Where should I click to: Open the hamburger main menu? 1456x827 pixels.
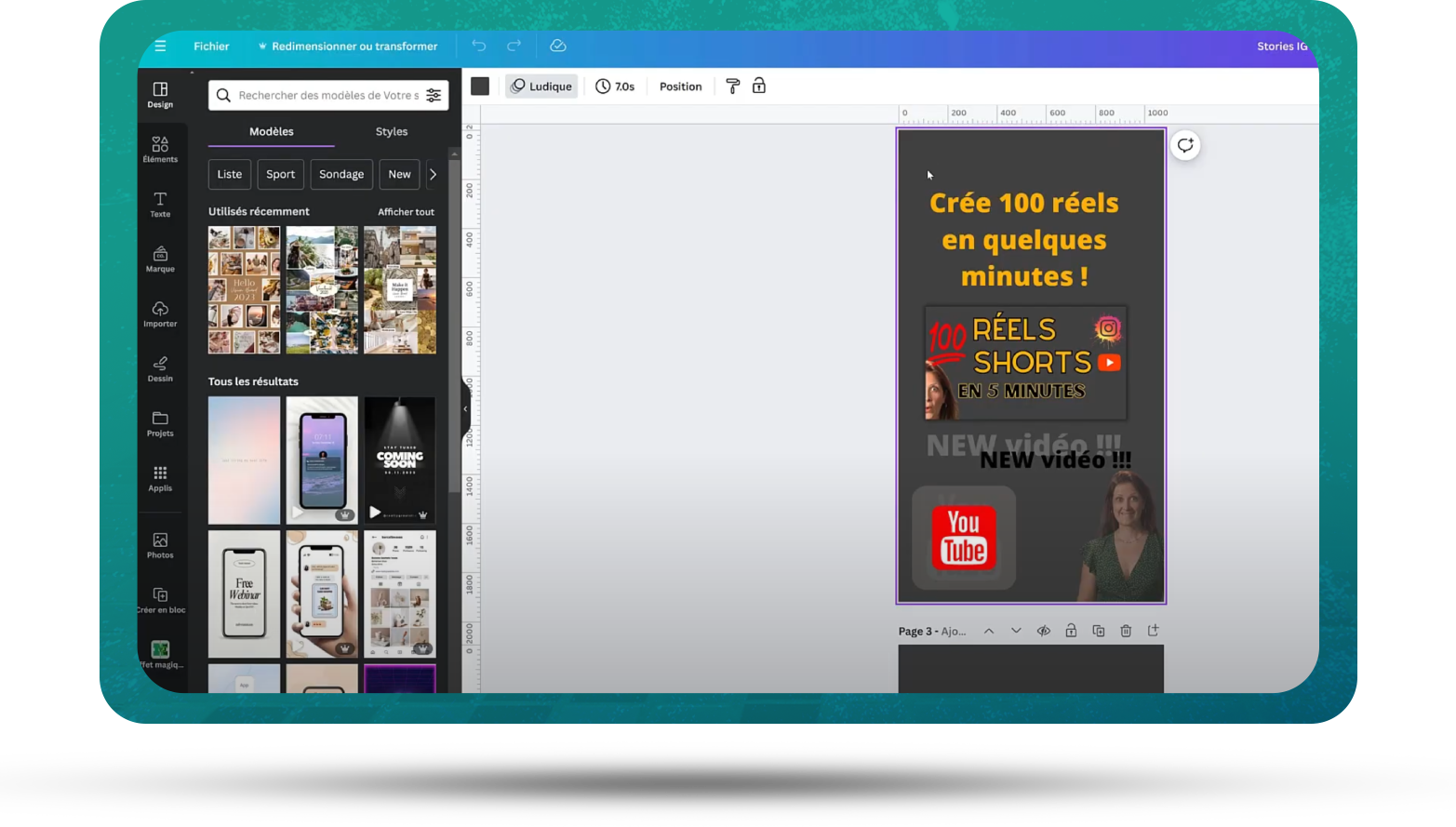[x=160, y=46]
